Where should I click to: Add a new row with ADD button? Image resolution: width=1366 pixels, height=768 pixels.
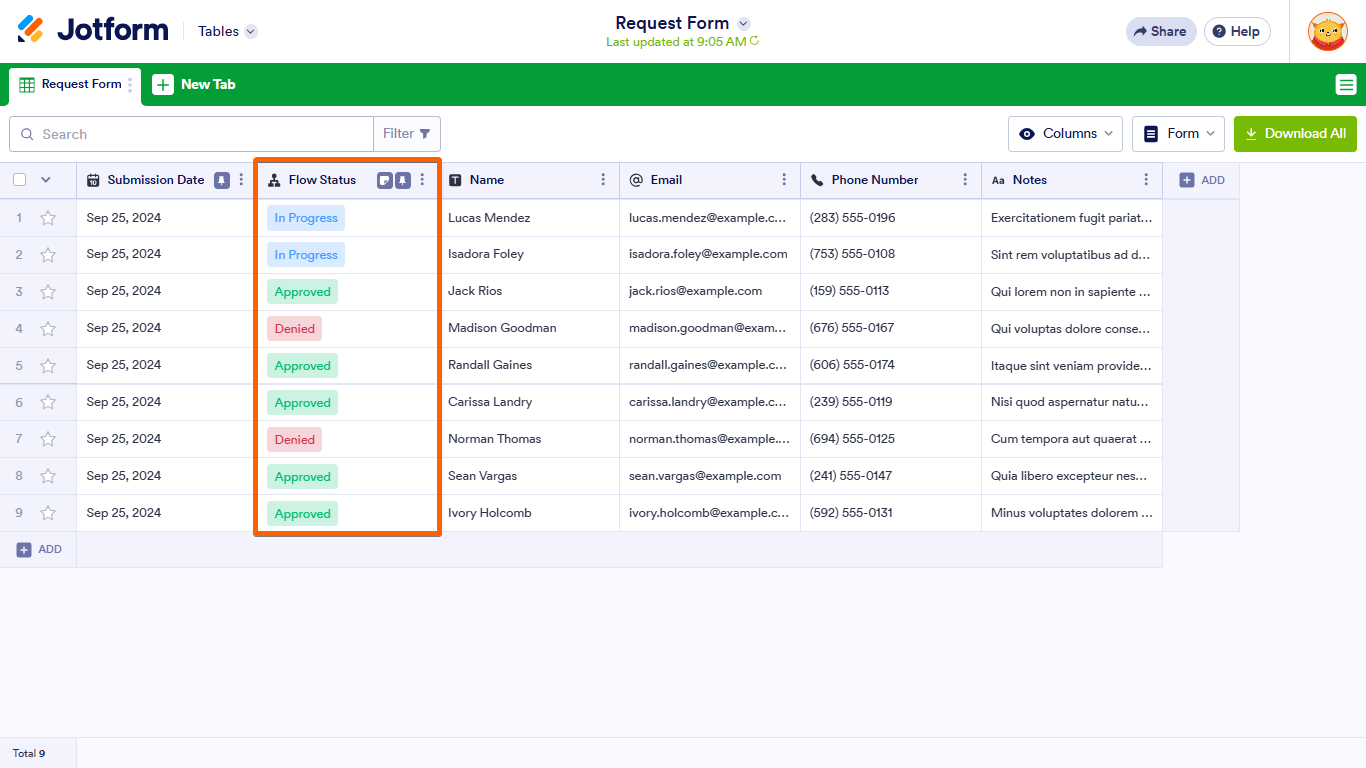[39, 549]
